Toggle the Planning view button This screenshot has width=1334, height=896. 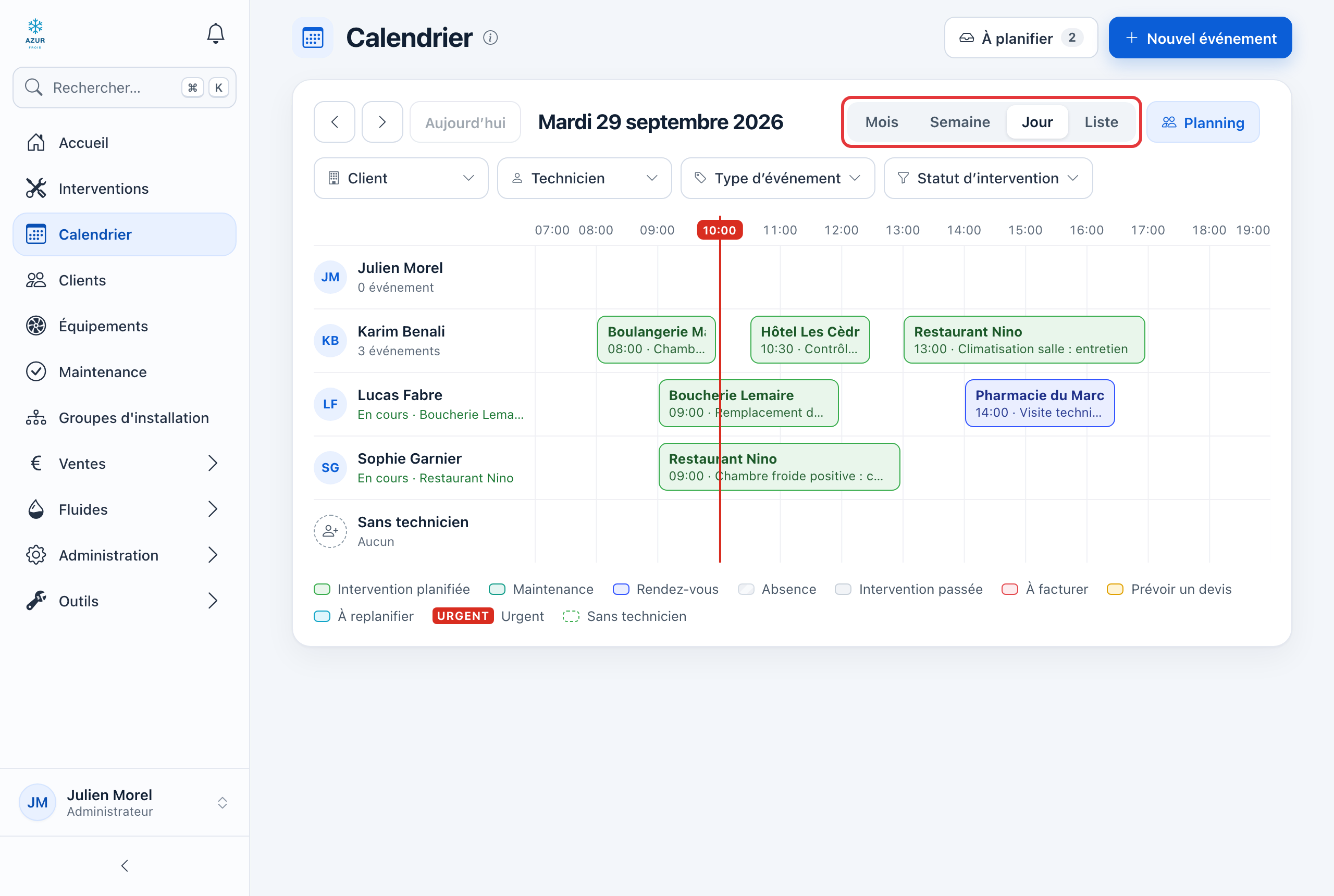(1203, 122)
